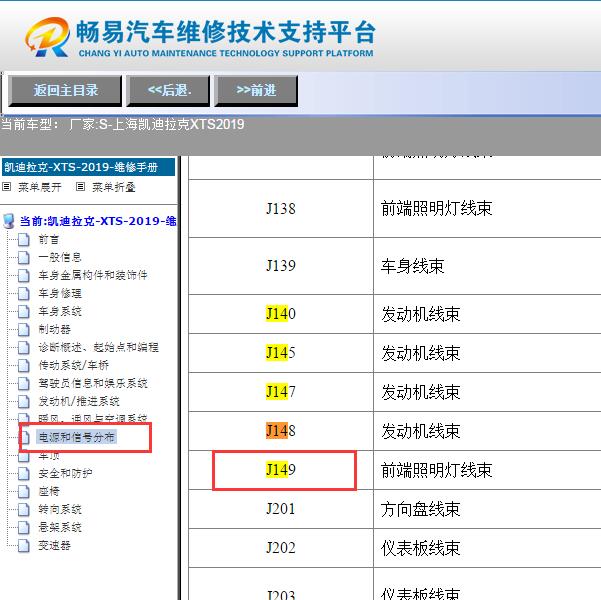
Task: Click the root node computer icon
Action: pyautogui.click(x=9, y=221)
